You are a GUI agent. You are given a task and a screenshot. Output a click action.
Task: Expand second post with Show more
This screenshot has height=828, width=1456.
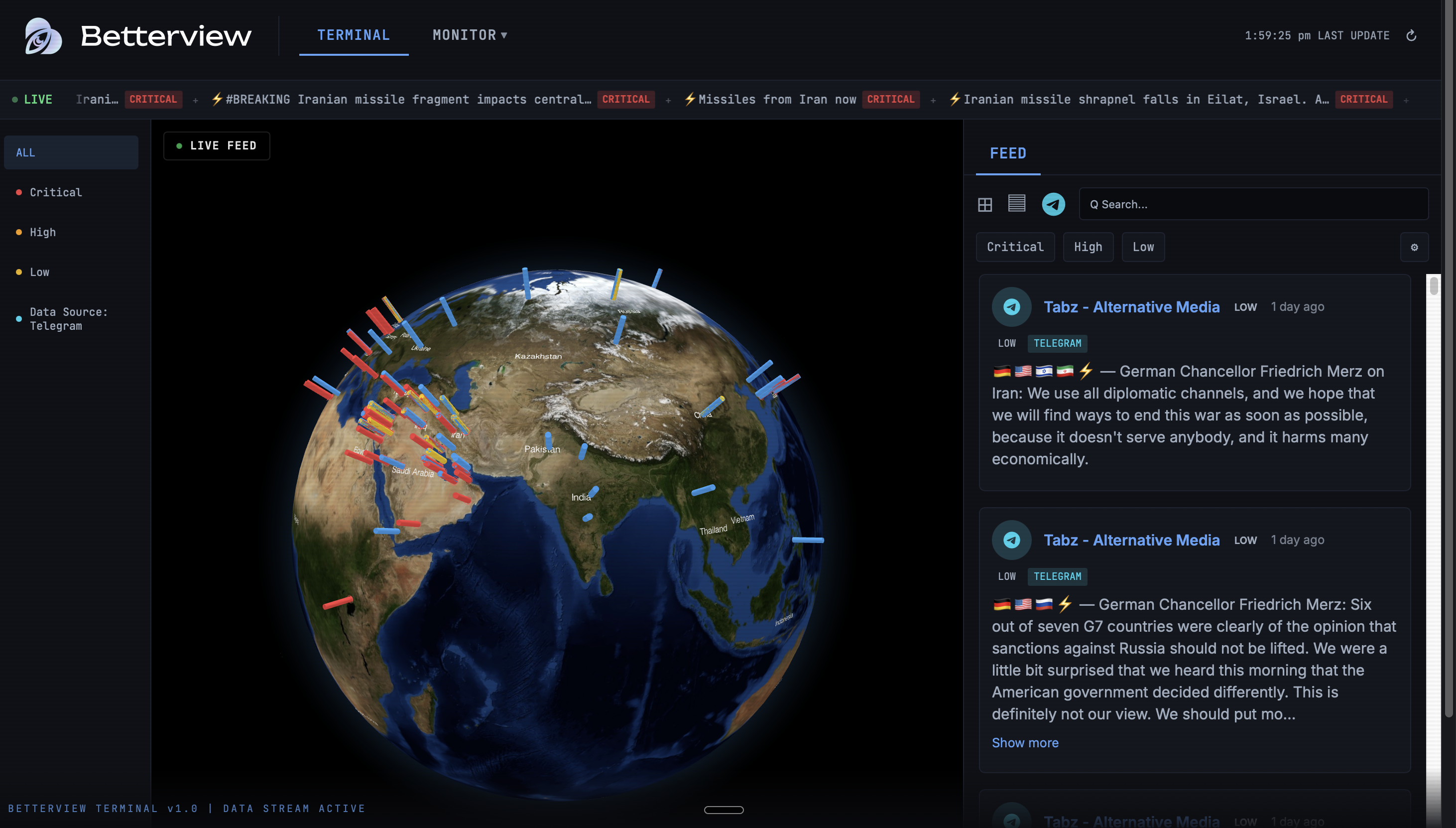(1025, 743)
